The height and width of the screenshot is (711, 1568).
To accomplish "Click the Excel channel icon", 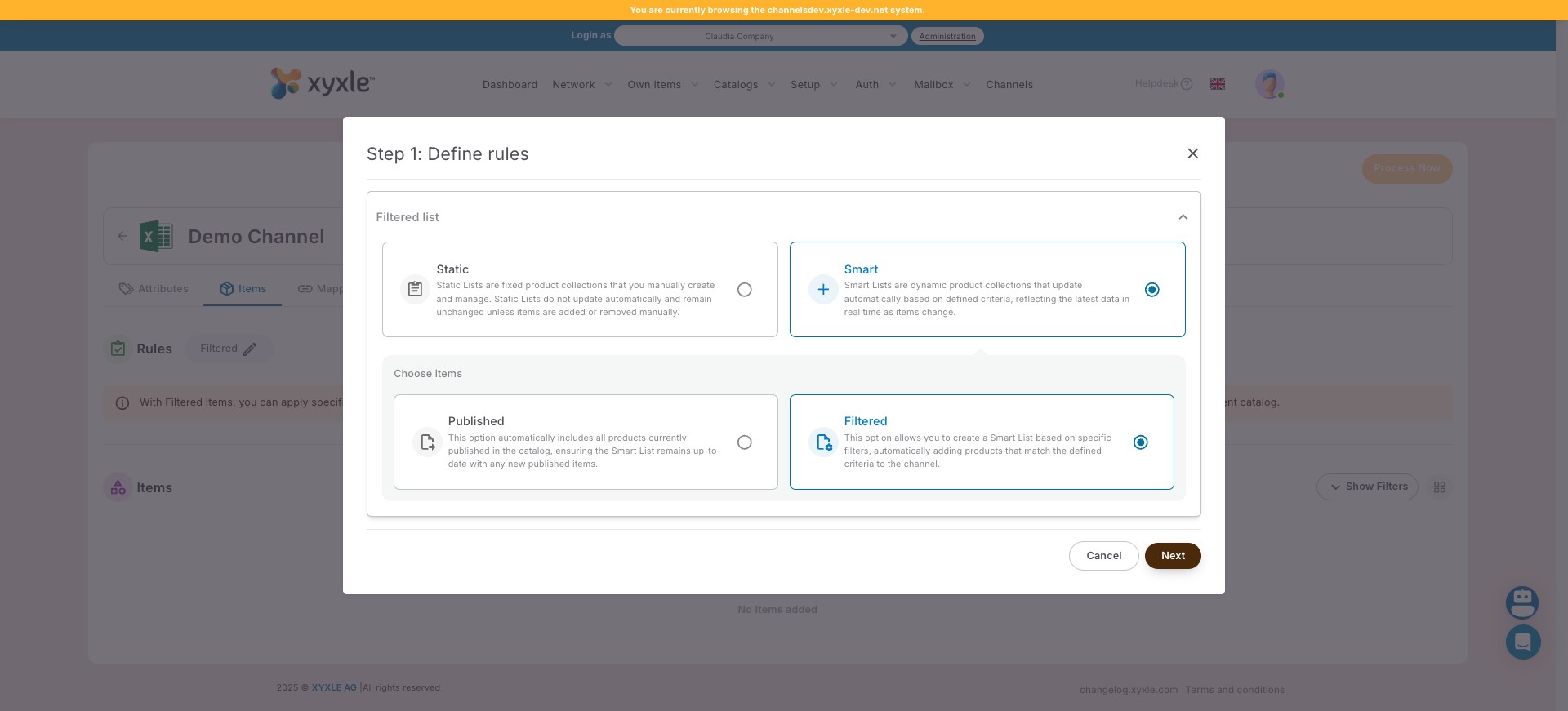I will coord(156,237).
